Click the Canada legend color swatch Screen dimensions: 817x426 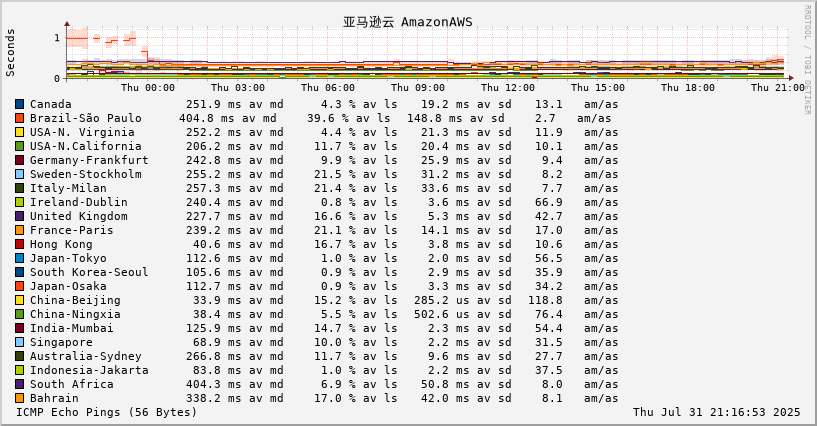coord(19,104)
